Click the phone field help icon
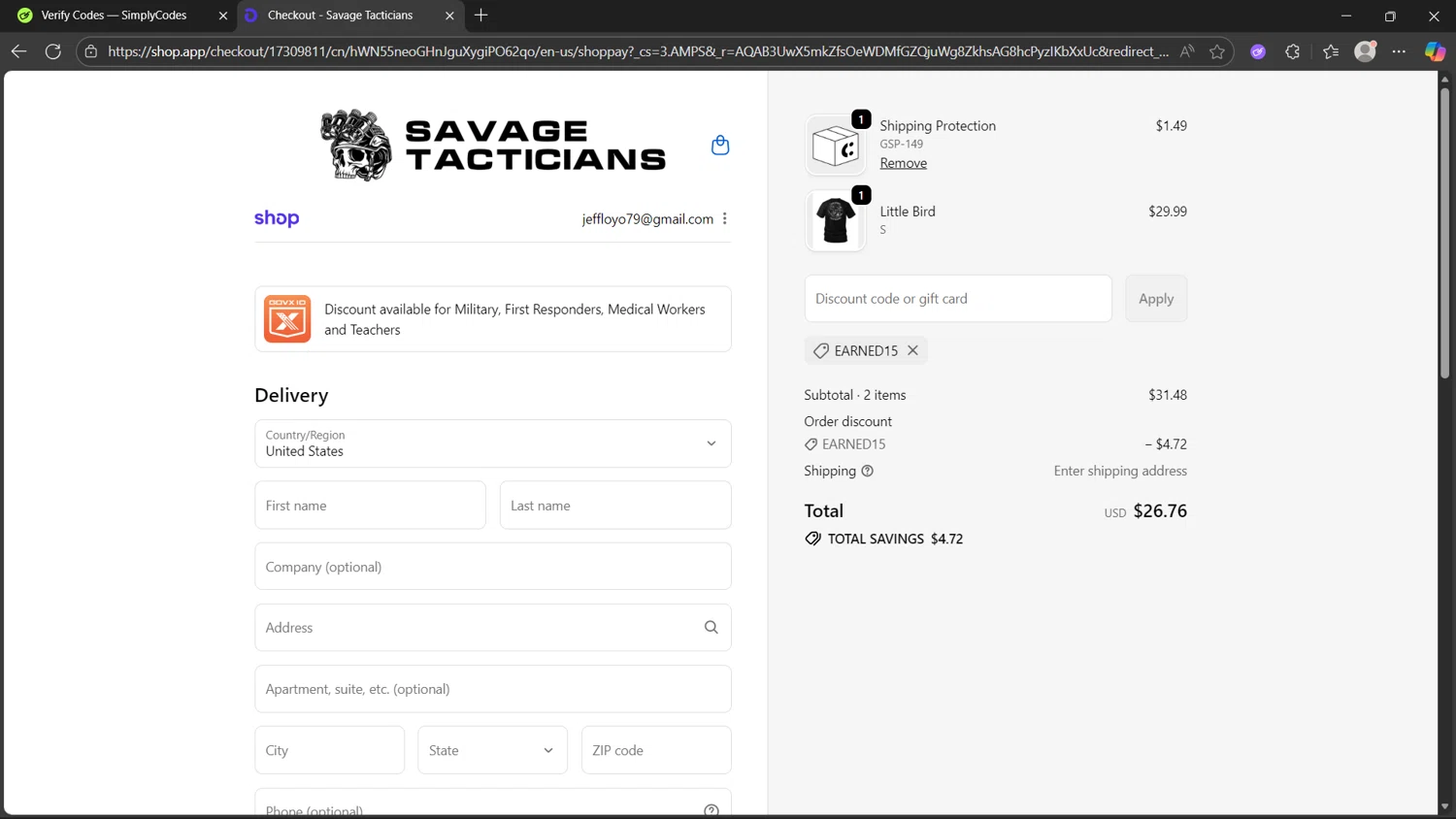 (x=711, y=809)
